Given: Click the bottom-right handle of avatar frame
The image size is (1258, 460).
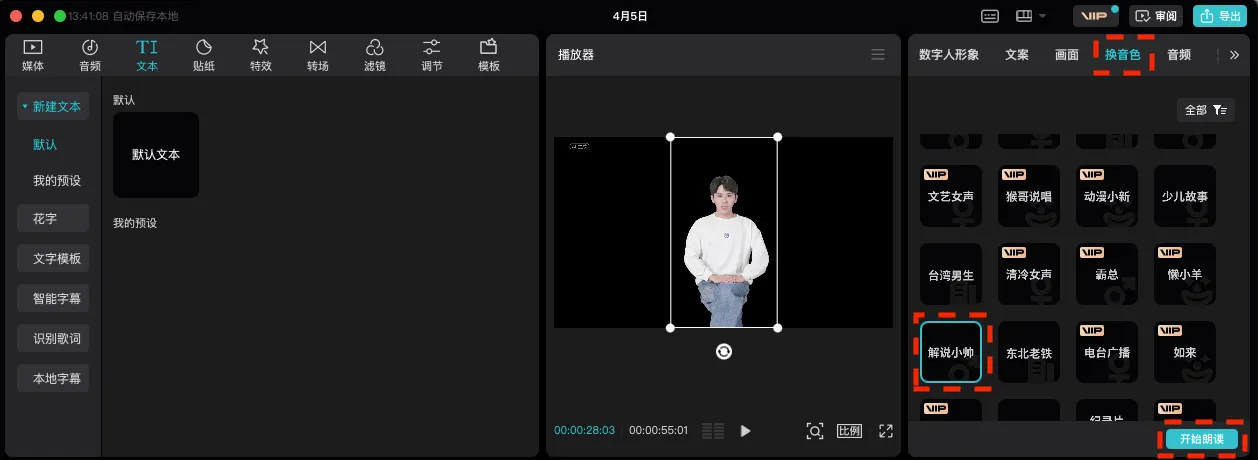Looking at the screenshot, I should [x=778, y=328].
